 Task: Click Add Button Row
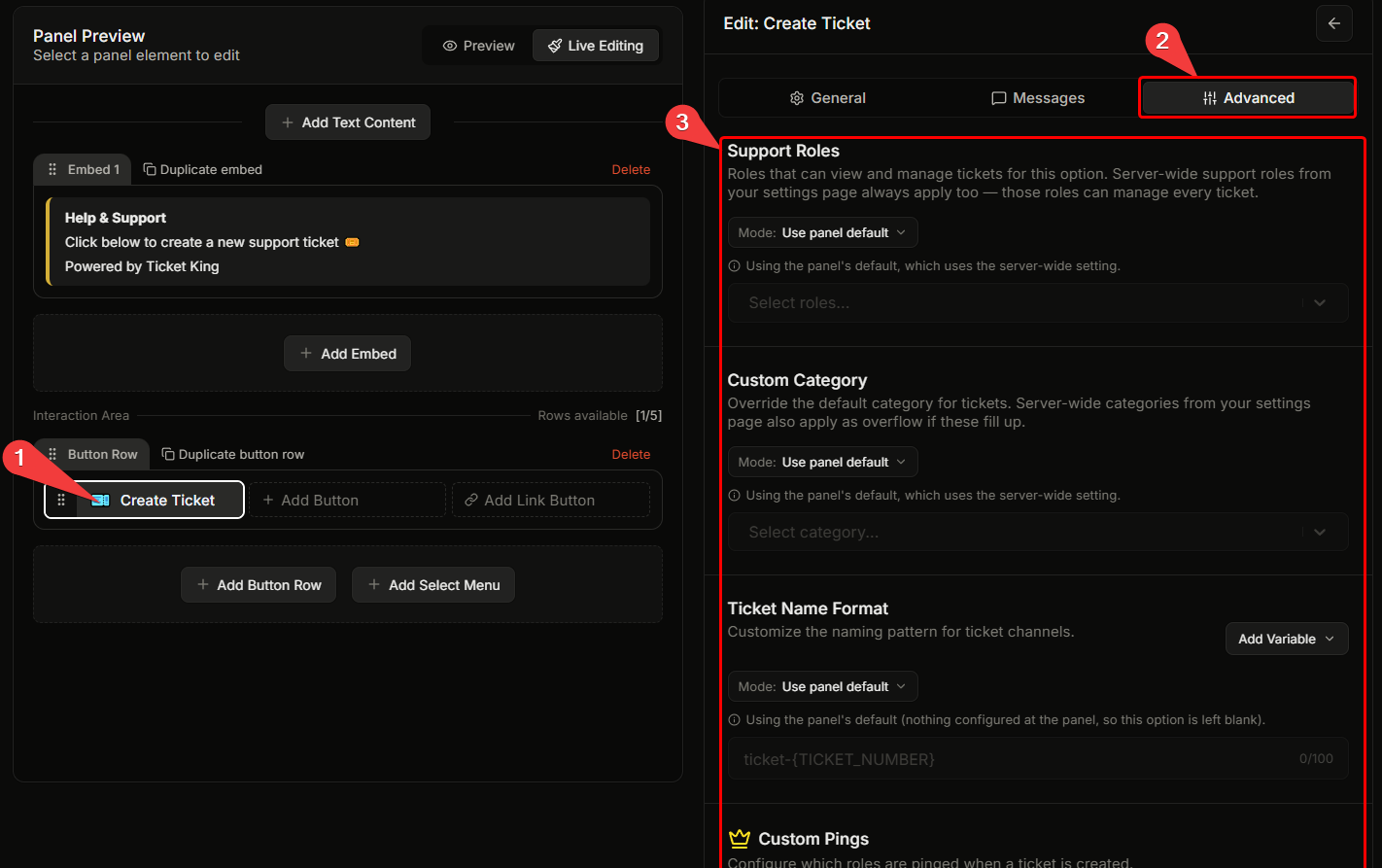(259, 585)
